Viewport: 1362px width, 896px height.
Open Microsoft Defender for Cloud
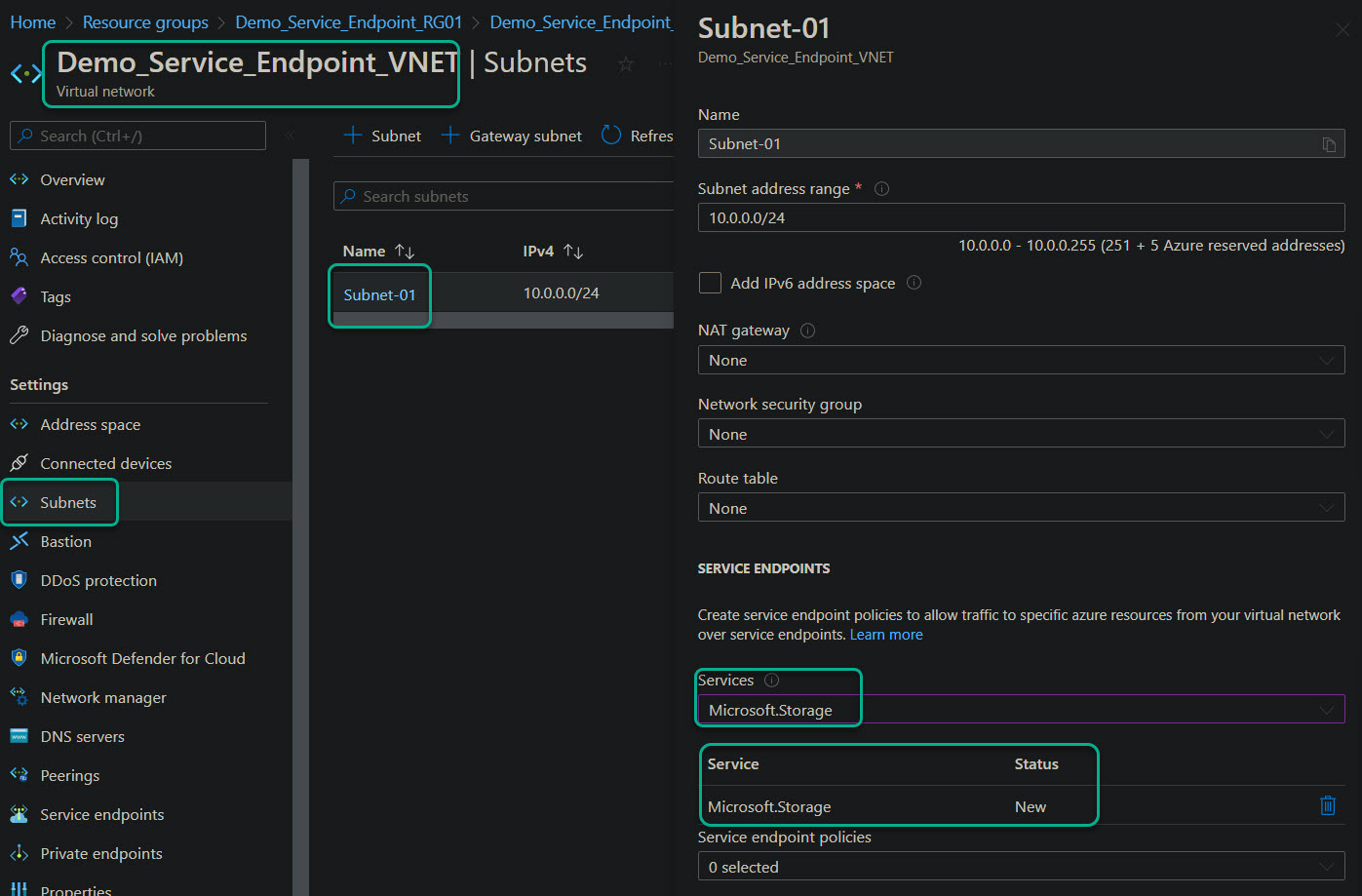point(143,658)
